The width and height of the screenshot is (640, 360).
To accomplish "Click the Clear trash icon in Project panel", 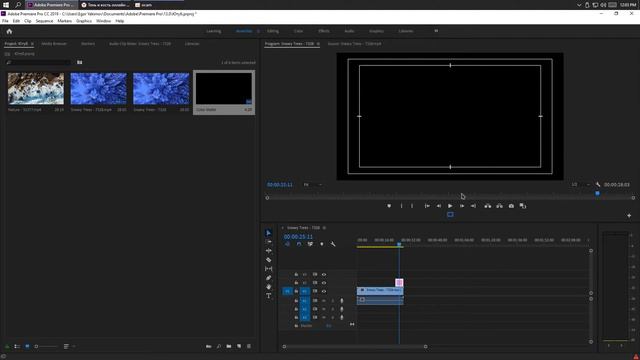I will pos(249,347).
